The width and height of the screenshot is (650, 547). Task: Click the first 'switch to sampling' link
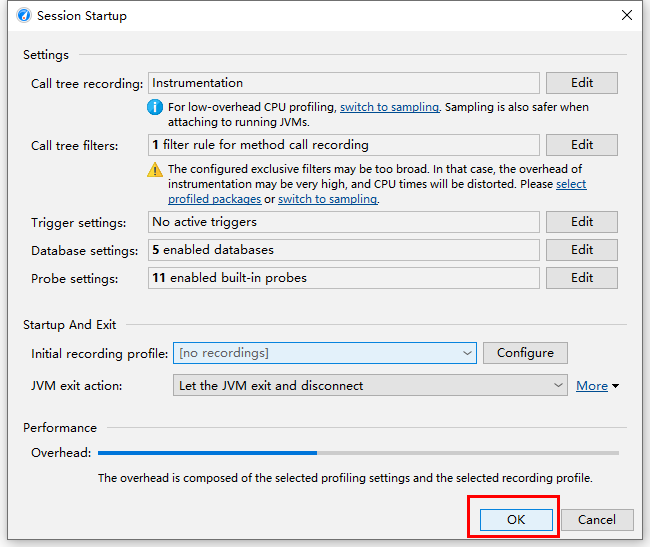389,107
